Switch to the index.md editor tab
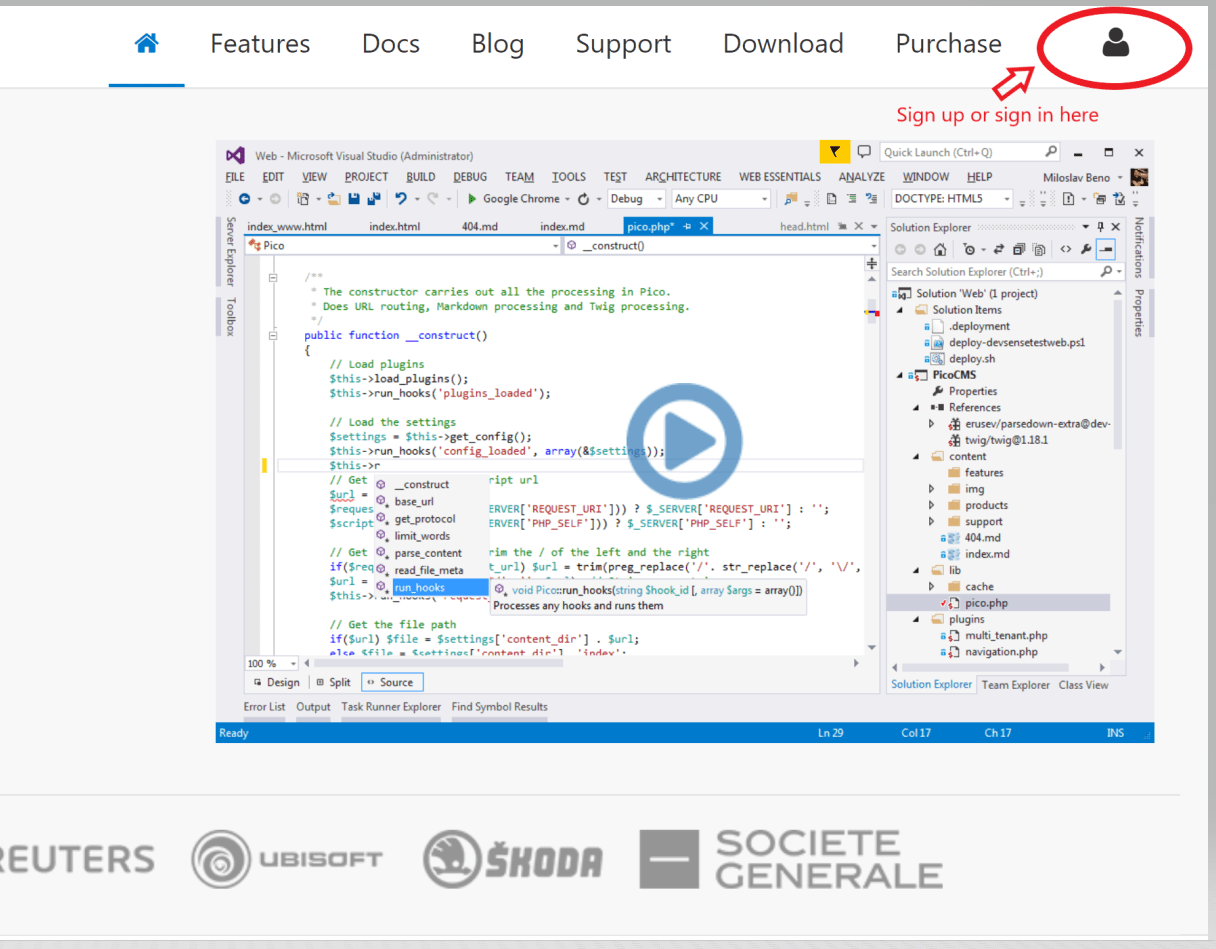 562,227
